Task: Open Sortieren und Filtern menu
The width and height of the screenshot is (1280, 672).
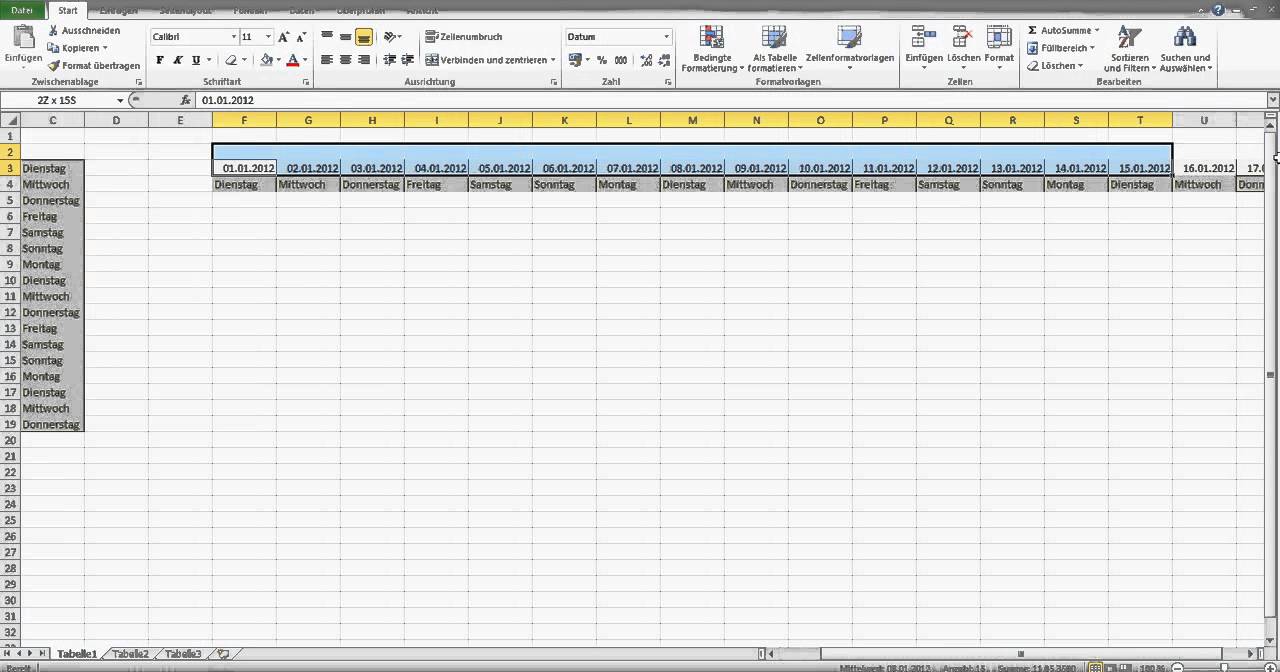Action: [x=1129, y=48]
